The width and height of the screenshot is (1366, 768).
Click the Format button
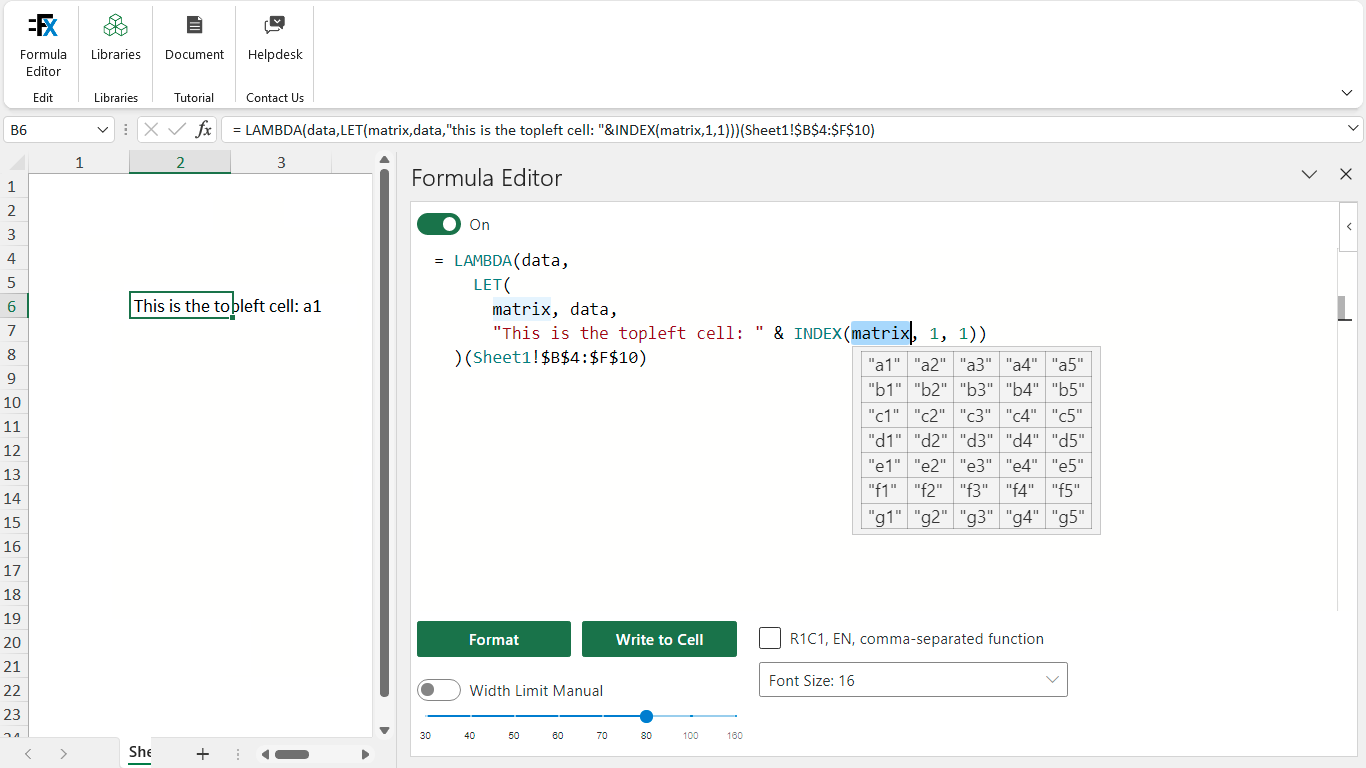click(494, 639)
